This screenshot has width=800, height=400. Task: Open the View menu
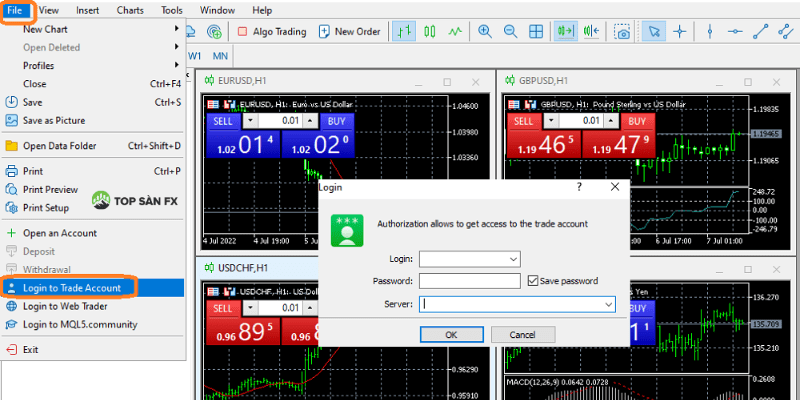coord(48,10)
